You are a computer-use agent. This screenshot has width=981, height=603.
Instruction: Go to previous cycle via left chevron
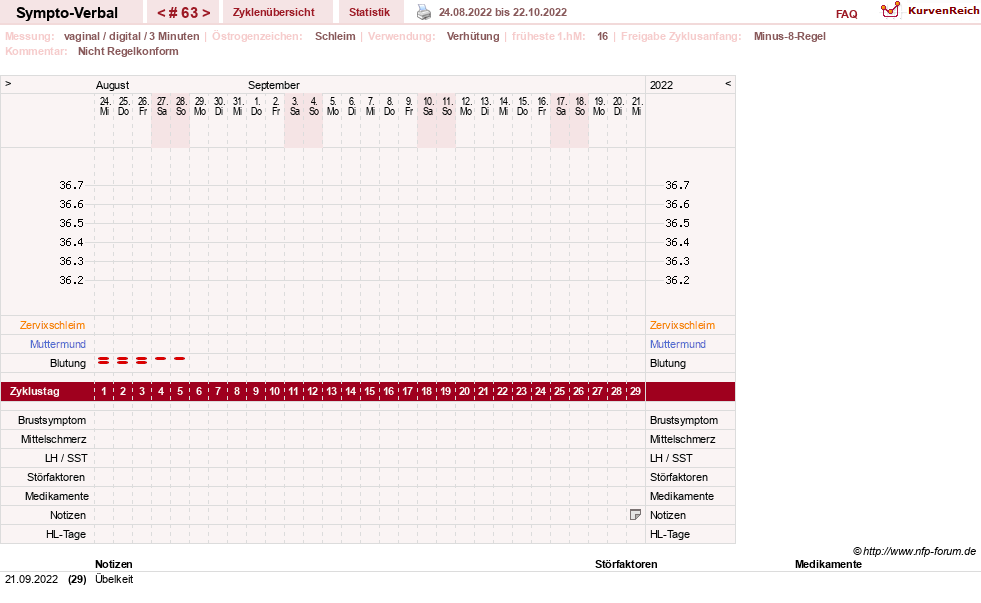tap(161, 13)
